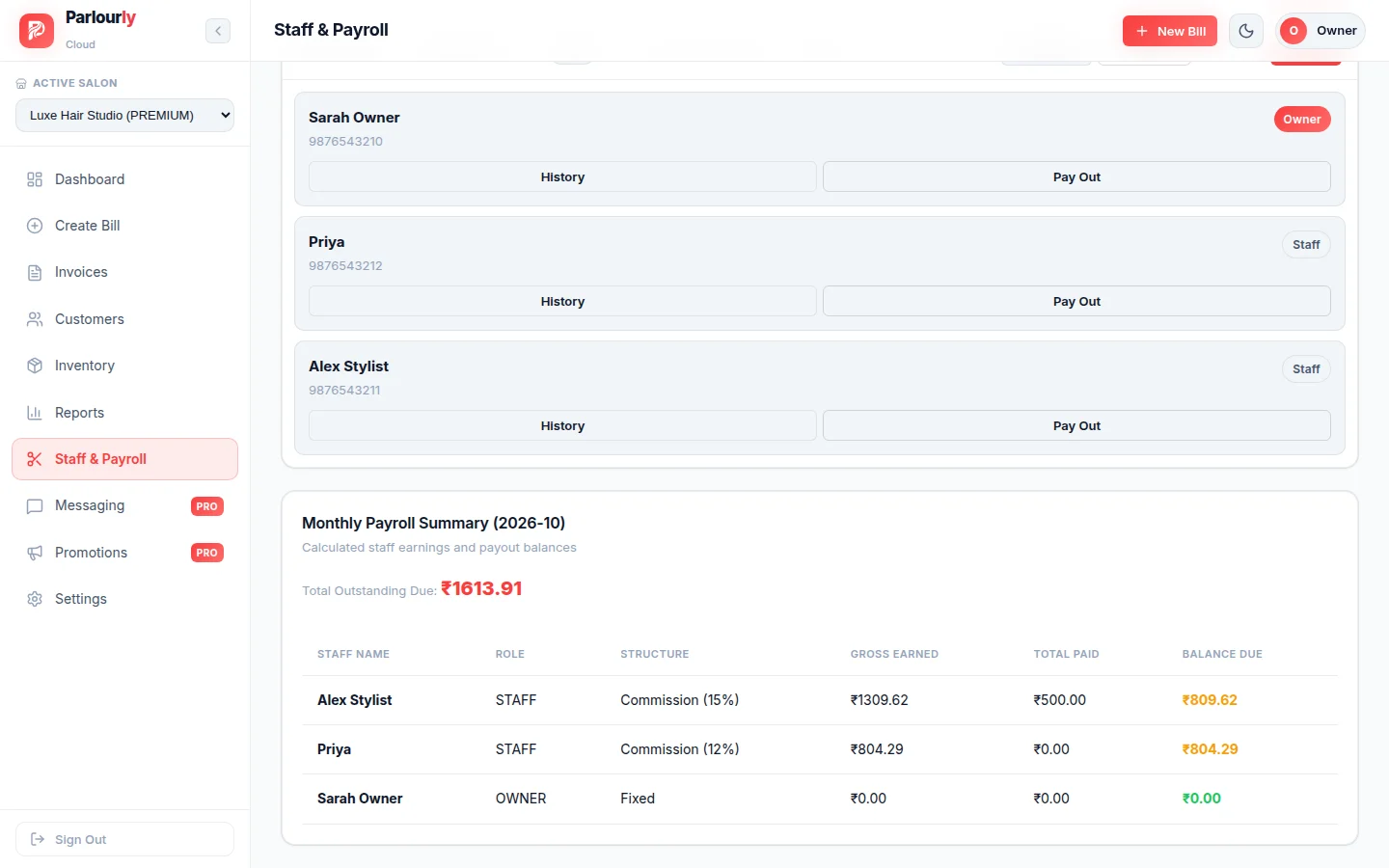Click the Messaging chat bubble icon
Screen dimensions: 1389x868
point(35,506)
